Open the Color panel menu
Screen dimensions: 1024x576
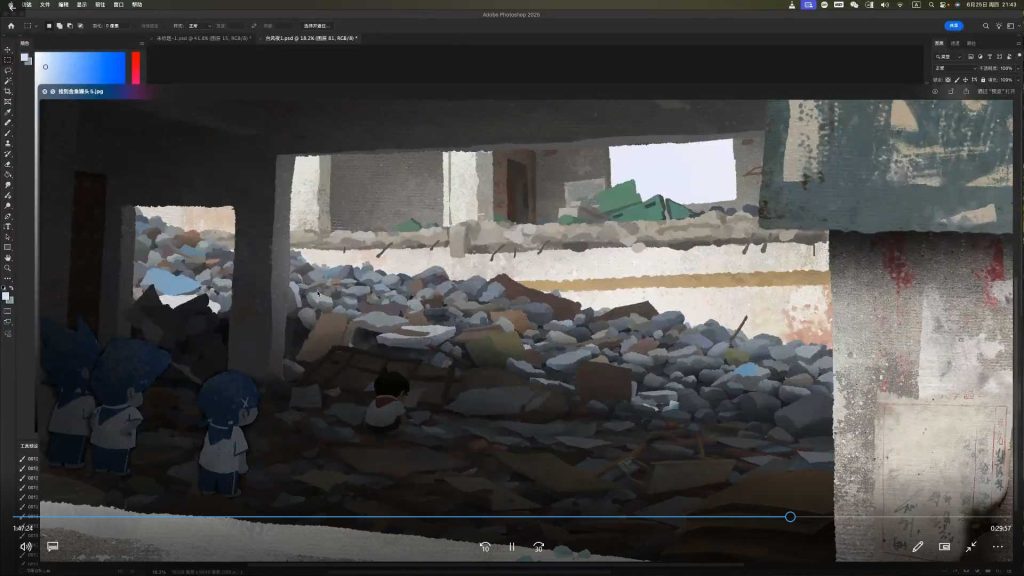(x=142, y=43)
